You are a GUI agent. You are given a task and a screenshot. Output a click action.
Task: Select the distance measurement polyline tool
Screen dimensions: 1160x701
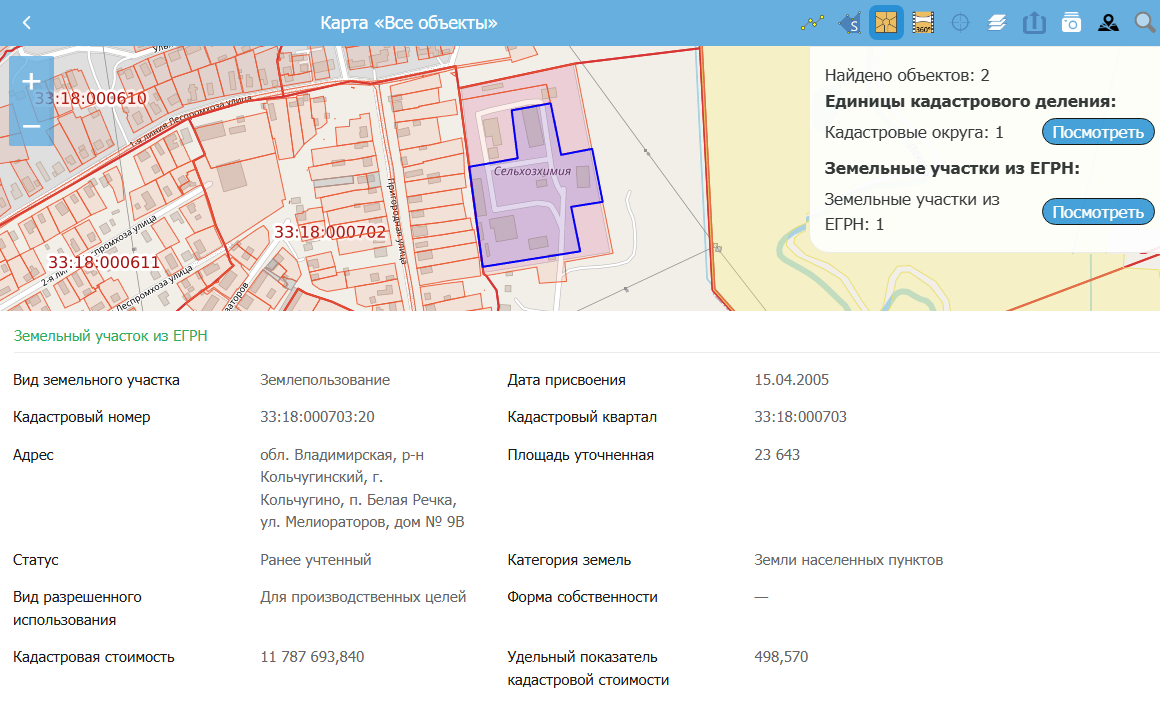[812, 22]
